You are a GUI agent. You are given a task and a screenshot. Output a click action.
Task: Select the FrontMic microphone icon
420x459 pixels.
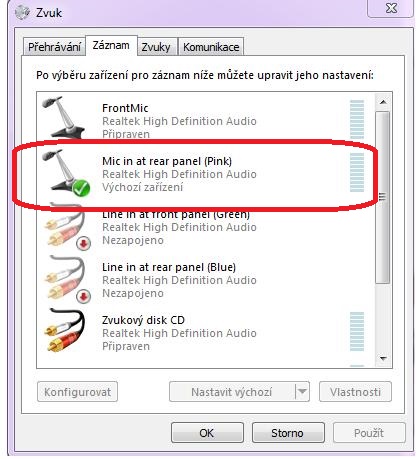64,117
